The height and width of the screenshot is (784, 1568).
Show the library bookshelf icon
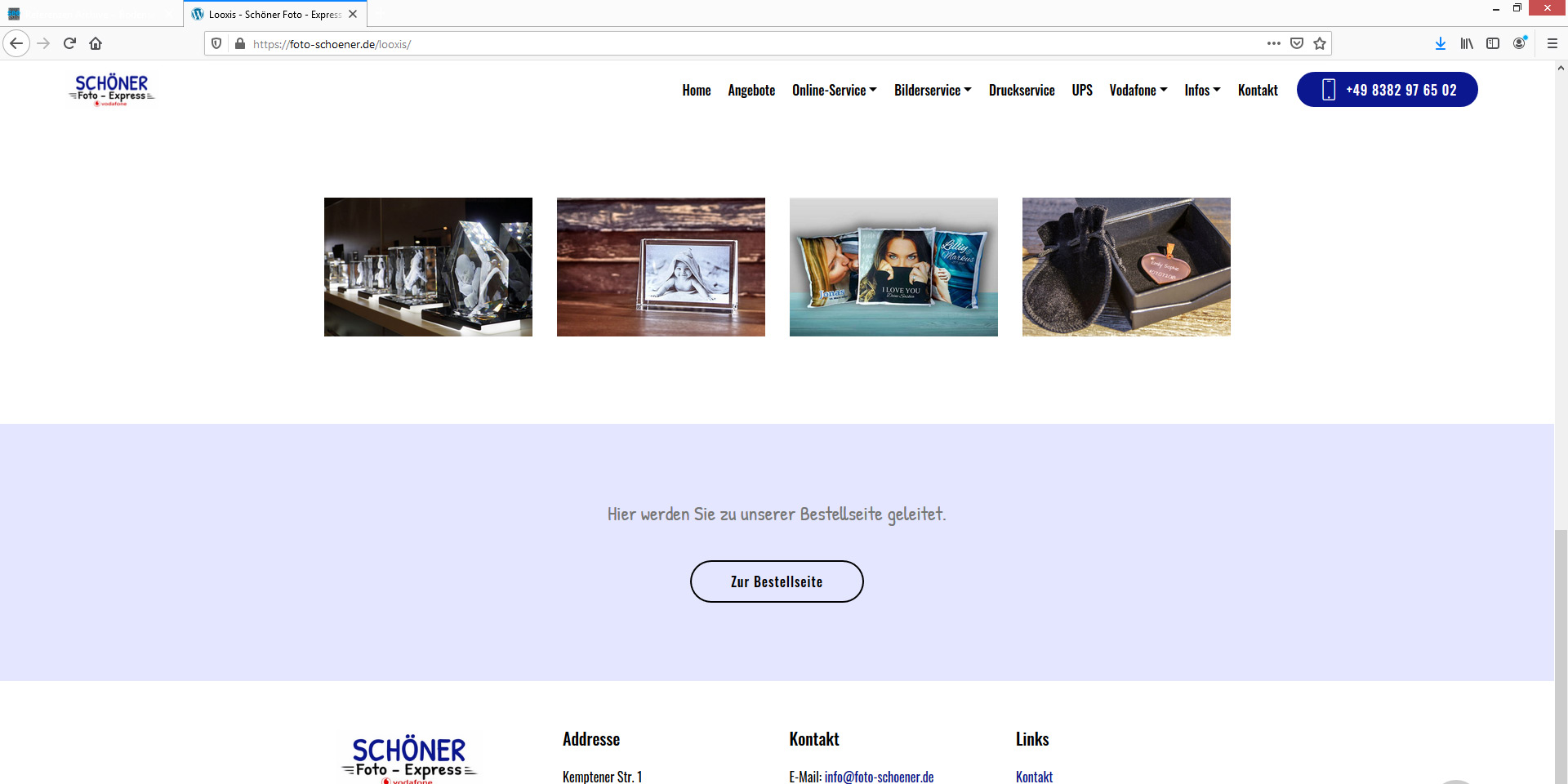pos(1467,43)
